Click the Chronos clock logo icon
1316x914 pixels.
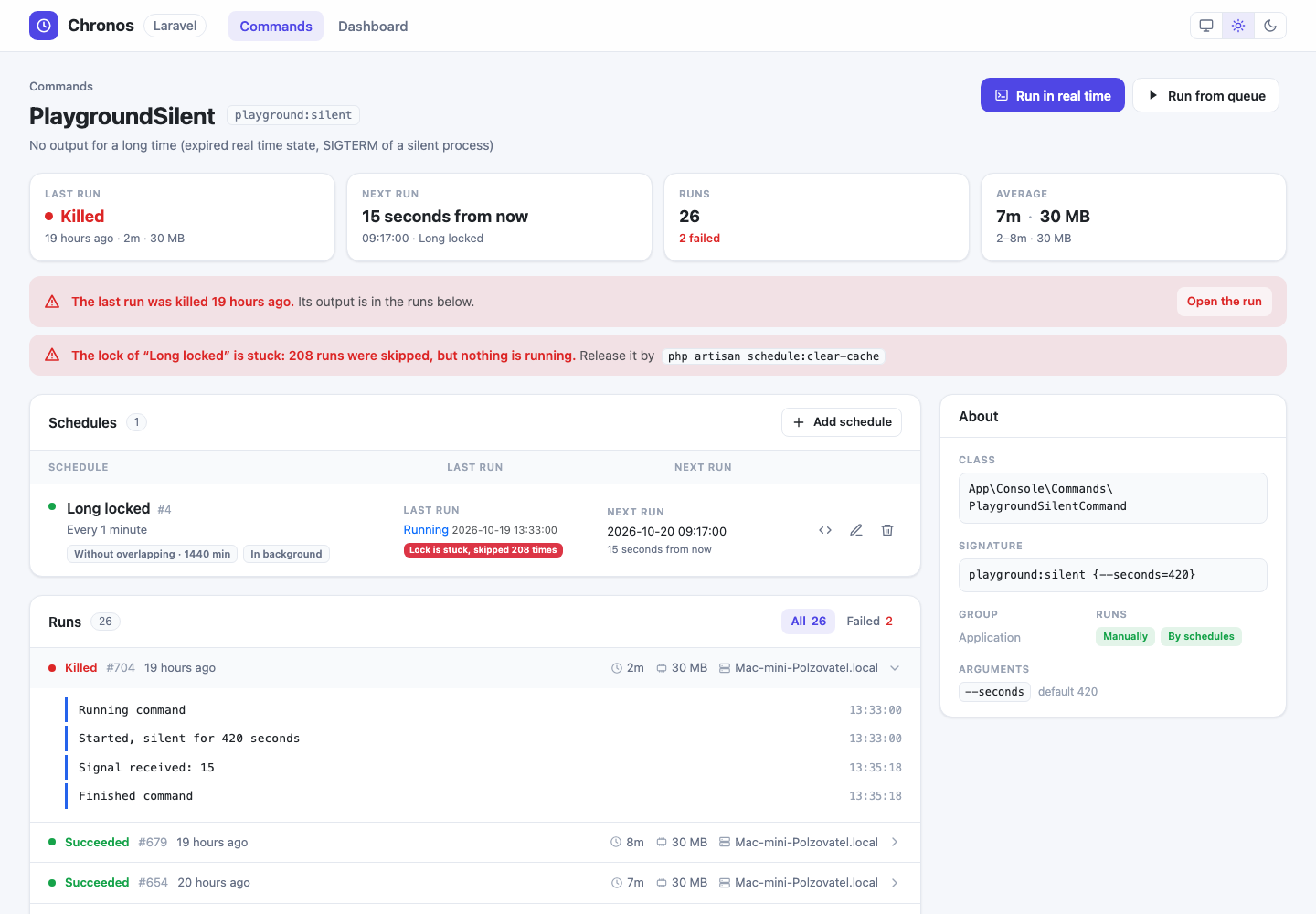pyautogui.click(x=44, y=26)
